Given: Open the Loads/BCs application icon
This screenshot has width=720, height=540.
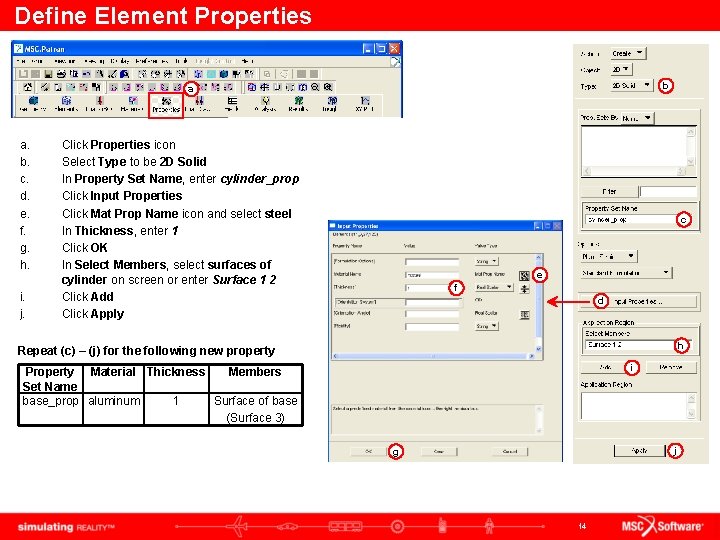Looking at the screenshot, I should point(99,104).
